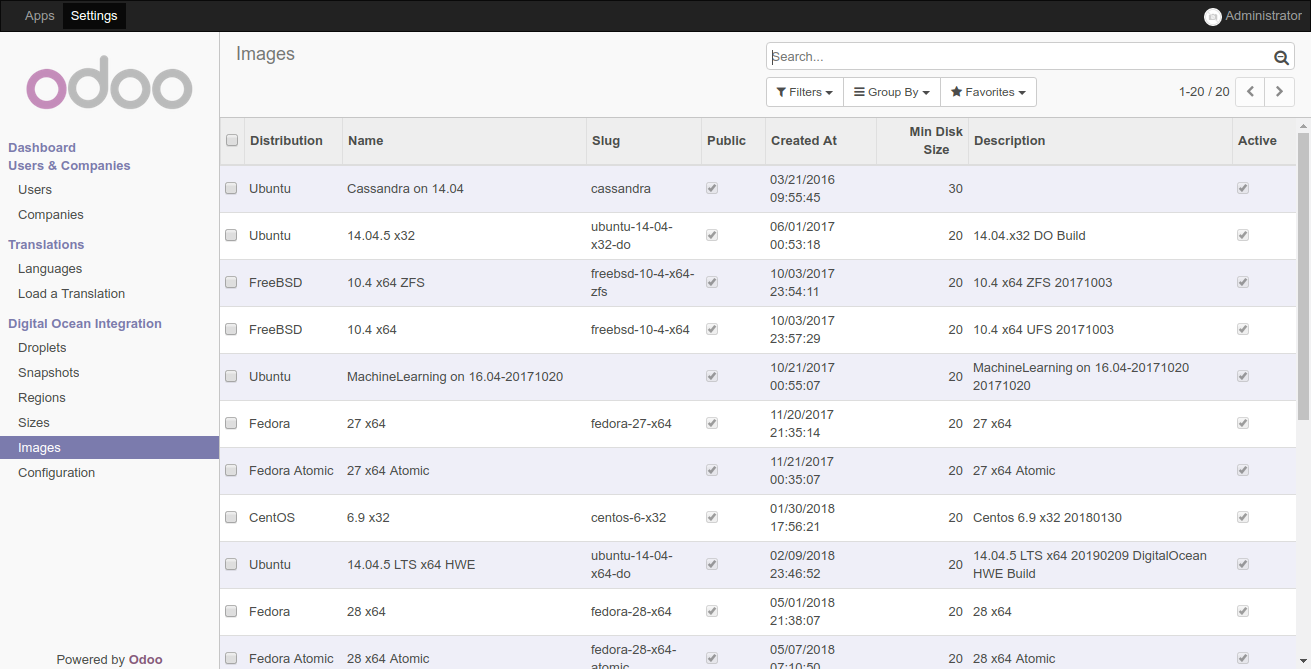Click the Odoo link in footer
Screen dimensions: 1311x669
[x=146, y=659]
